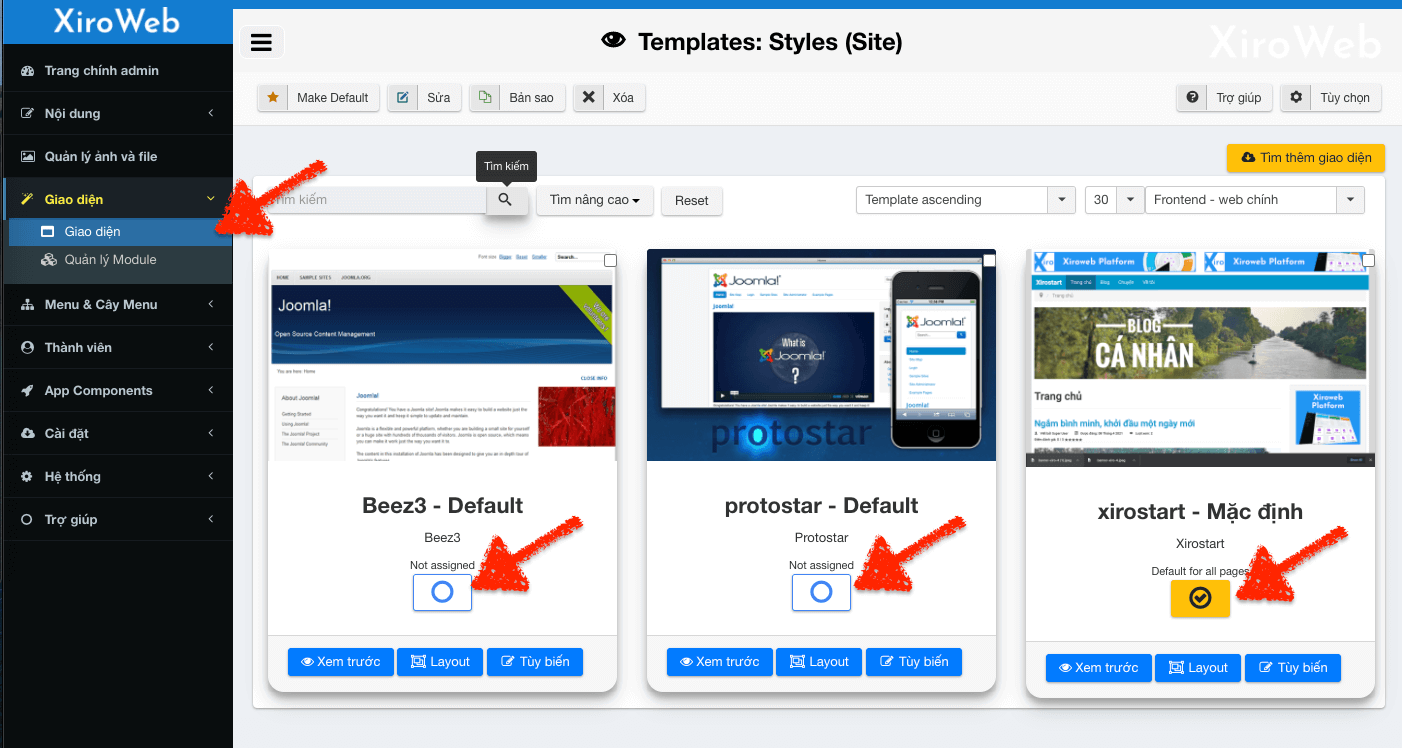Expand the Cài đặt sidebar menu
The width and height of the screenshot is (1402, 748).
pyautogui.click(x=116, y=434)
